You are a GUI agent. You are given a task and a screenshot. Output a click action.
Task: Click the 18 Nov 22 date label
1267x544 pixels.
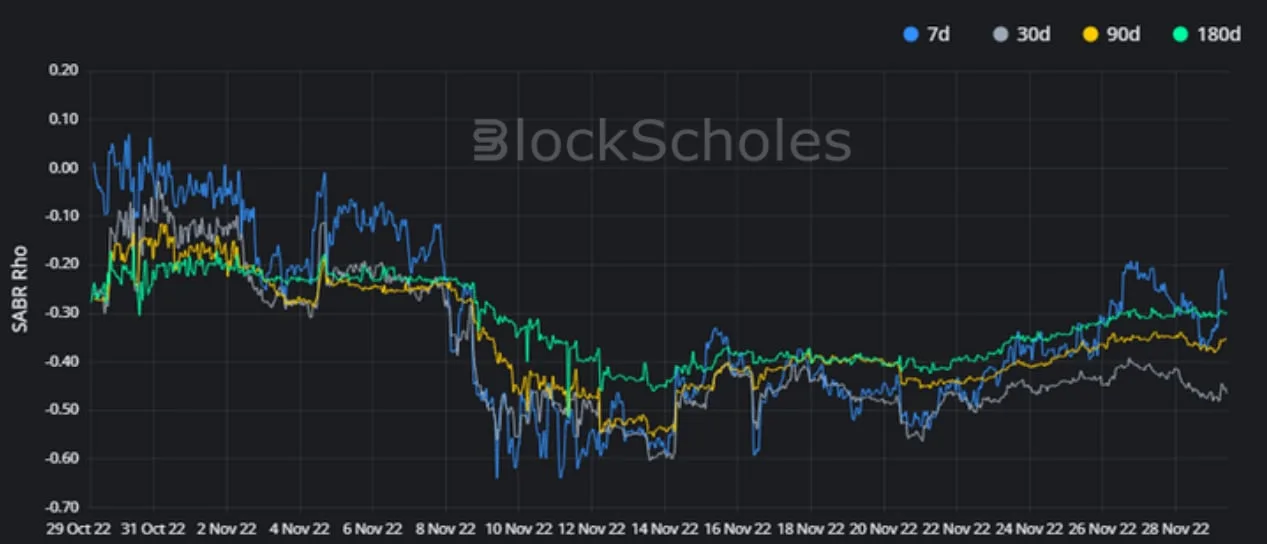pyautogui.click(x=810, y=527)
